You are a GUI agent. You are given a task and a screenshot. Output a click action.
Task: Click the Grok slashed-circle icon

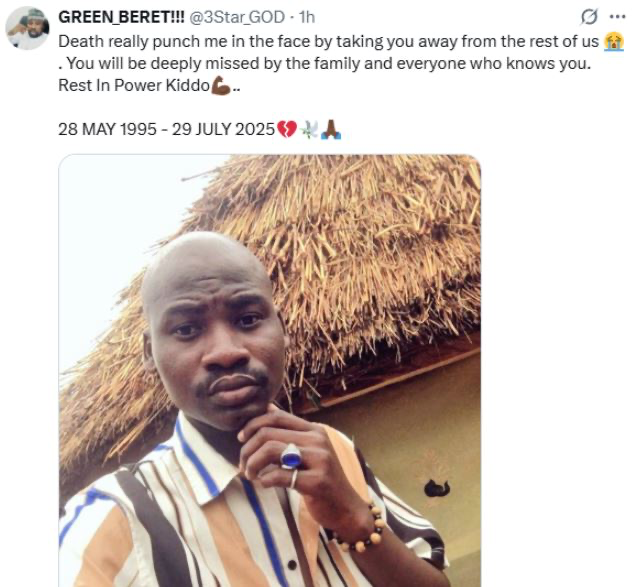(x=589, y=17)
